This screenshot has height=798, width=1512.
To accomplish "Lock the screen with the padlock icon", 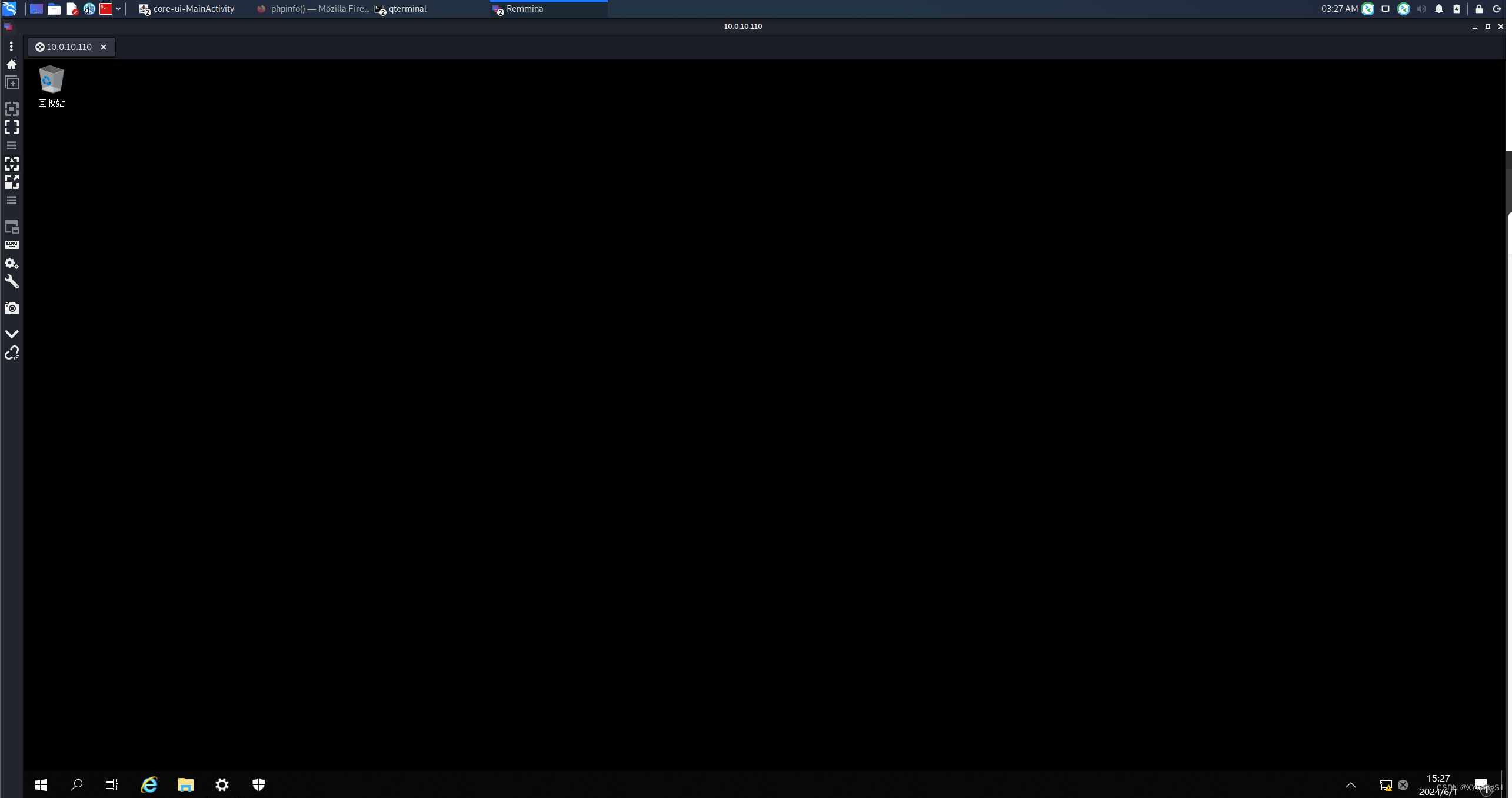I will 1479,9.
